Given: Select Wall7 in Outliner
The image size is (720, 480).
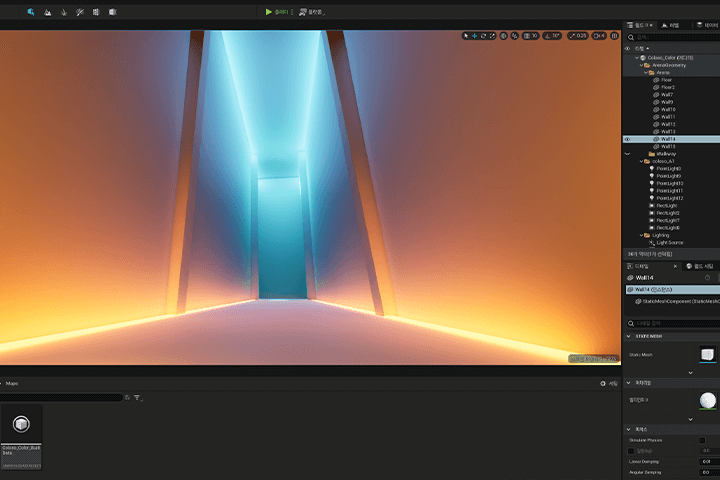Looking at the screenshot, I should [667, 95].
